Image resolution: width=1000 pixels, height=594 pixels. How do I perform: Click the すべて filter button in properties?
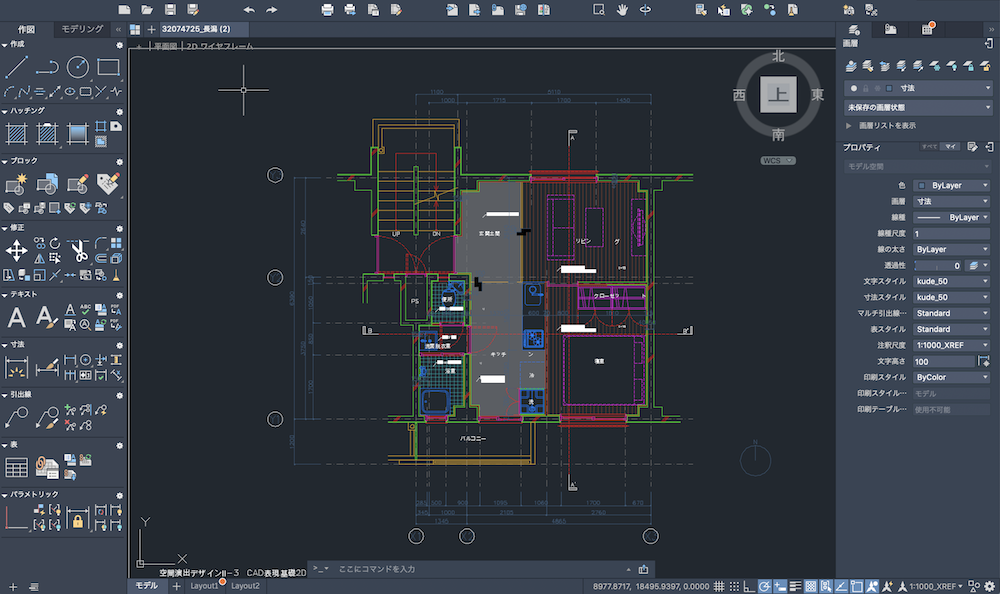tap(929, 147)
